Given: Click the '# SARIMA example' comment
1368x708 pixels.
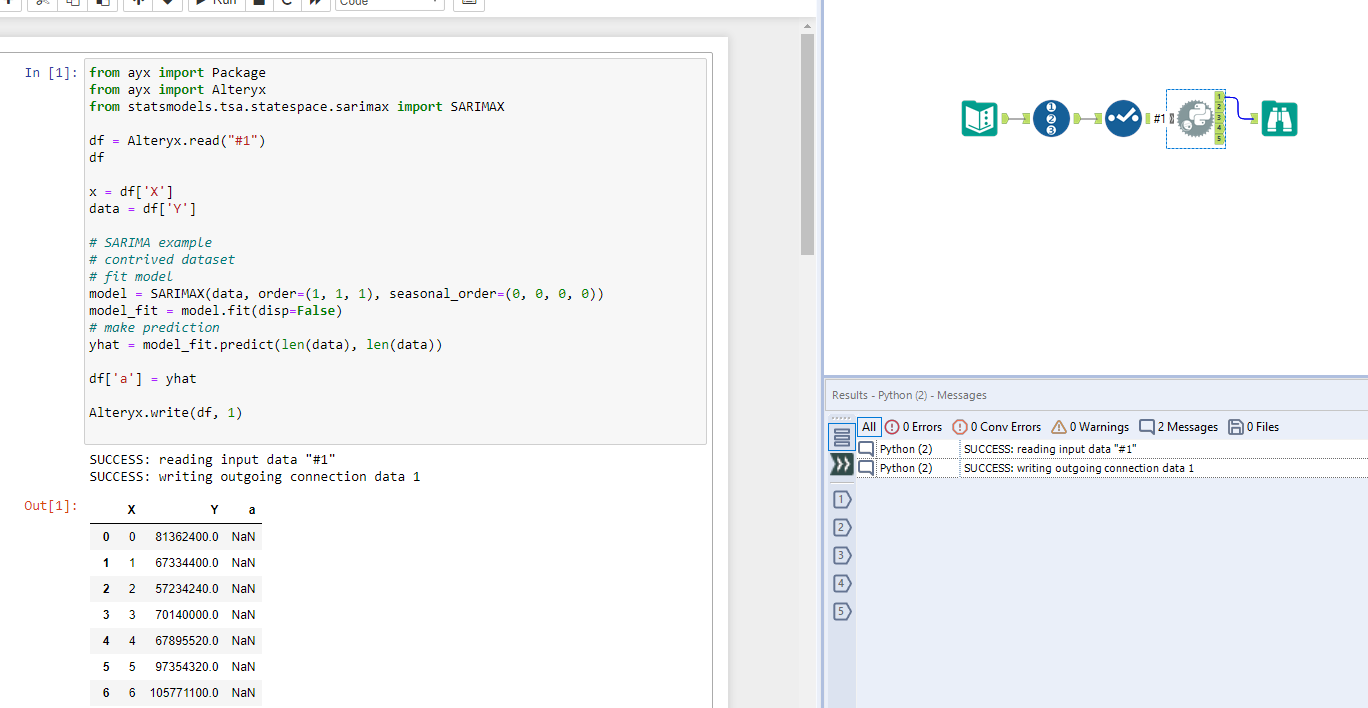Looking at the screenshot, I should point(150,243).
